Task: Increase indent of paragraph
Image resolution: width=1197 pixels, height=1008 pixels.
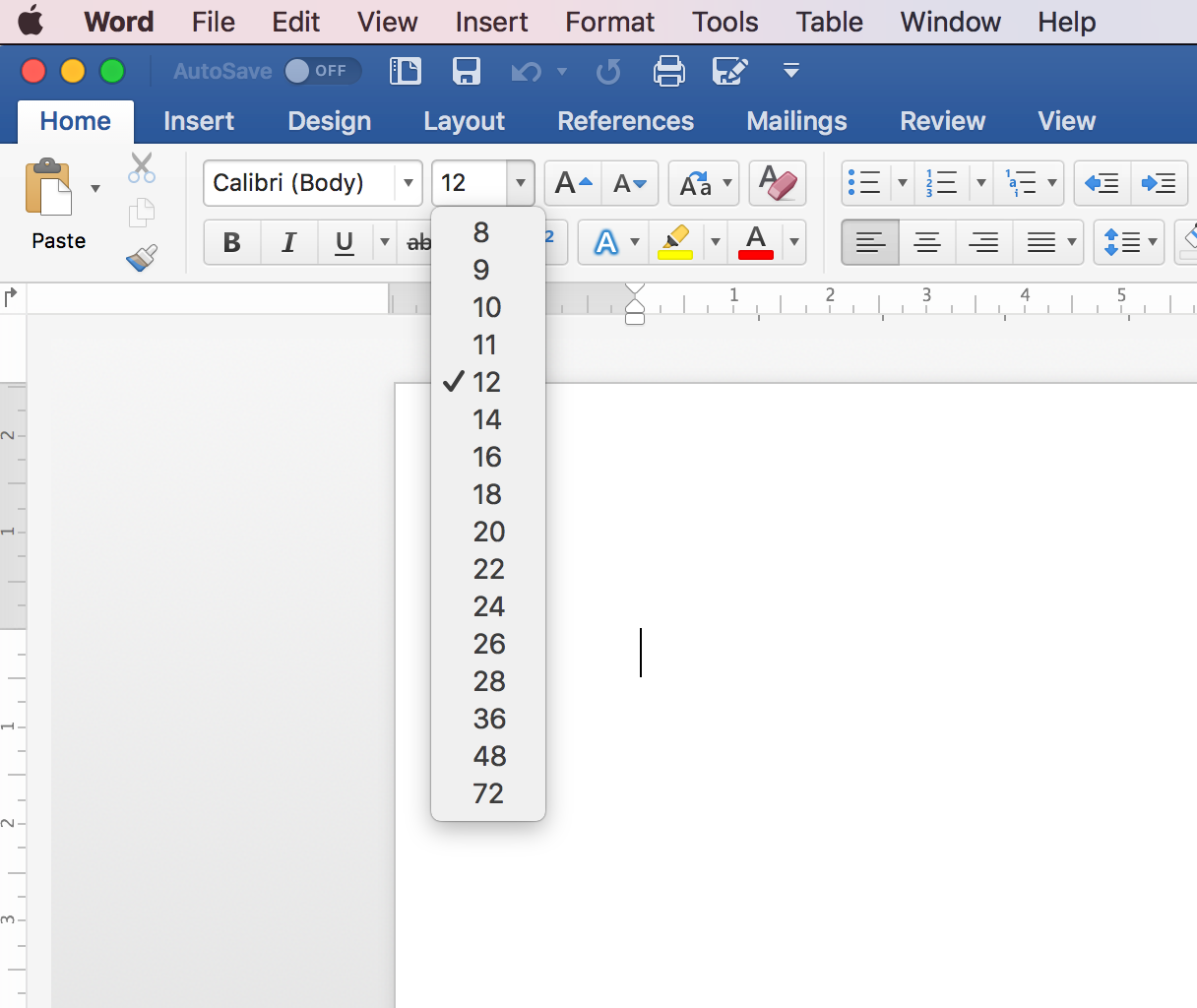Action: (1159, 183)
